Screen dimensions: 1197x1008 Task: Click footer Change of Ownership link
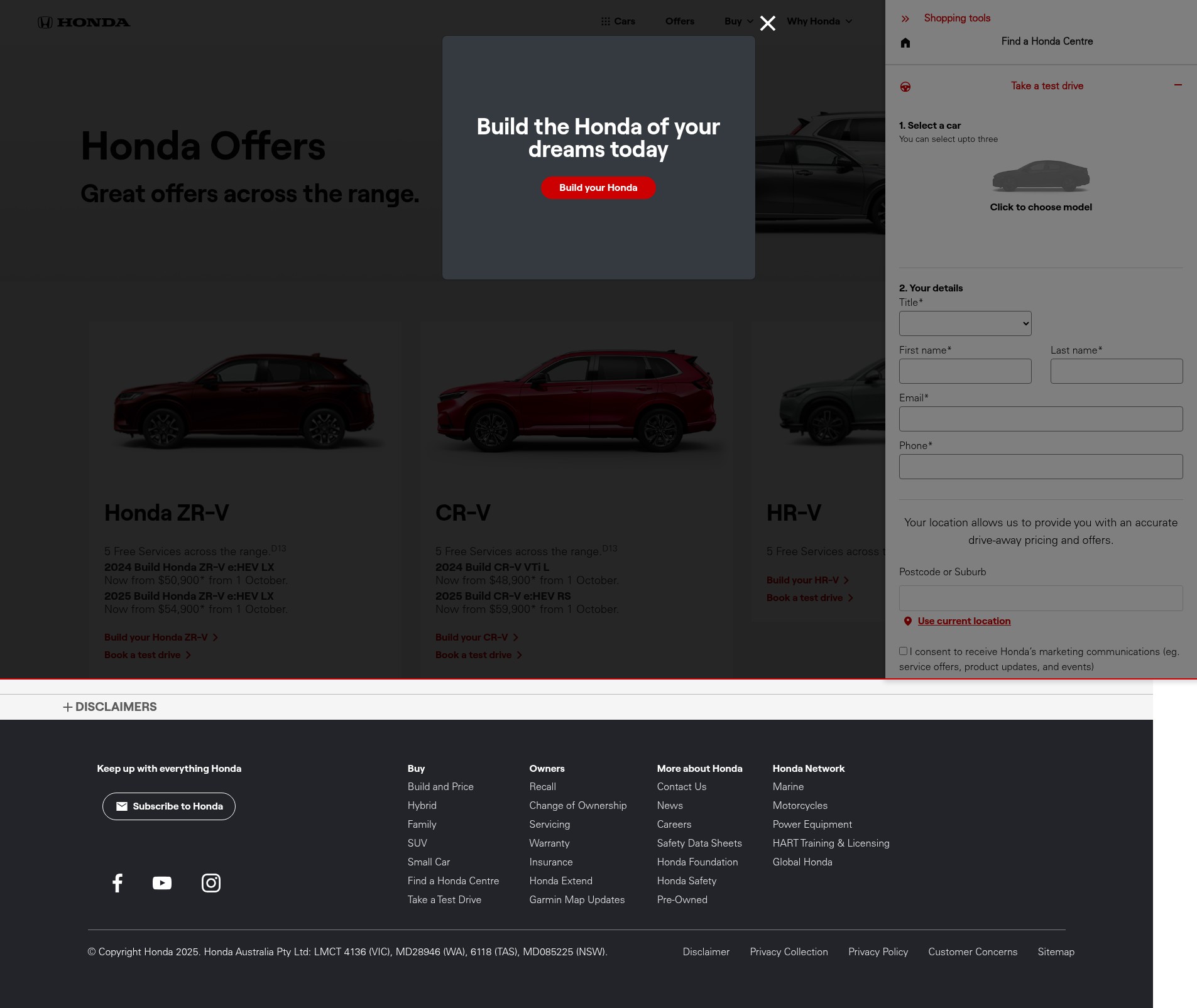(577, 806)
